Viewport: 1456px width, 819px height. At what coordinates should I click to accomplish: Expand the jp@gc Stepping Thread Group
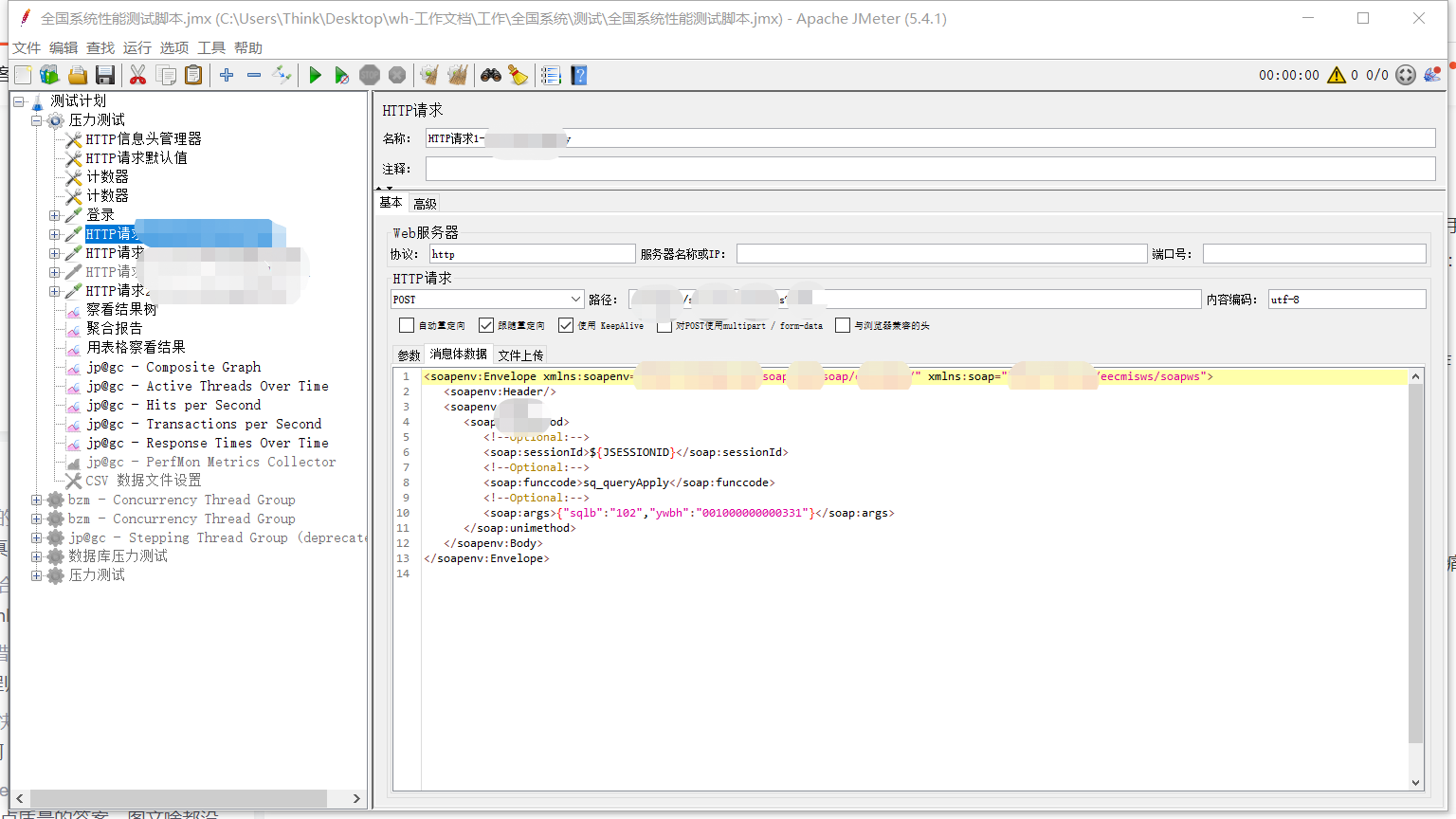click(36, 537)
